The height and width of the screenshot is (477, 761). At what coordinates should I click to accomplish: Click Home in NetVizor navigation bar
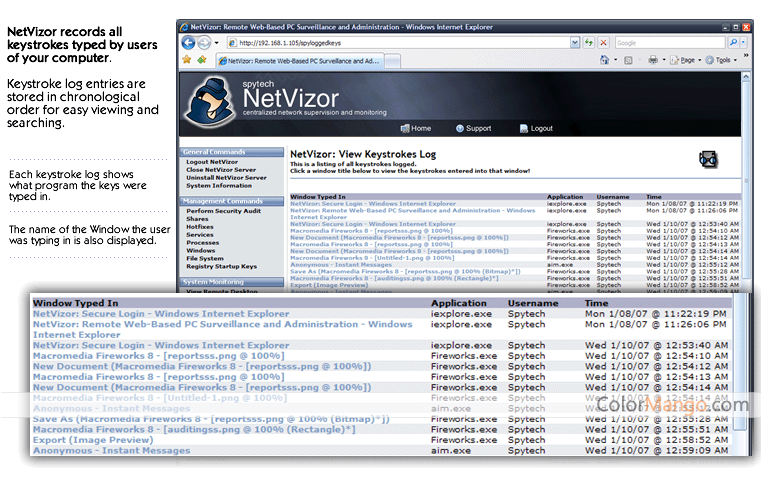click(416, 128)
